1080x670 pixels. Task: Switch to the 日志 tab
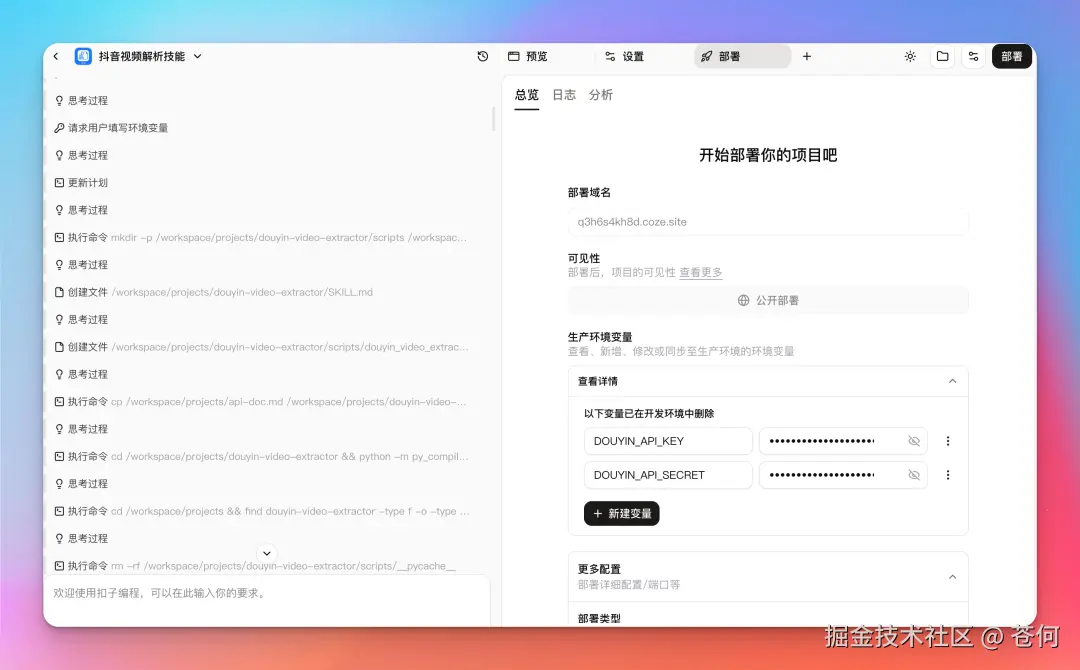click(x=563, y=95)
